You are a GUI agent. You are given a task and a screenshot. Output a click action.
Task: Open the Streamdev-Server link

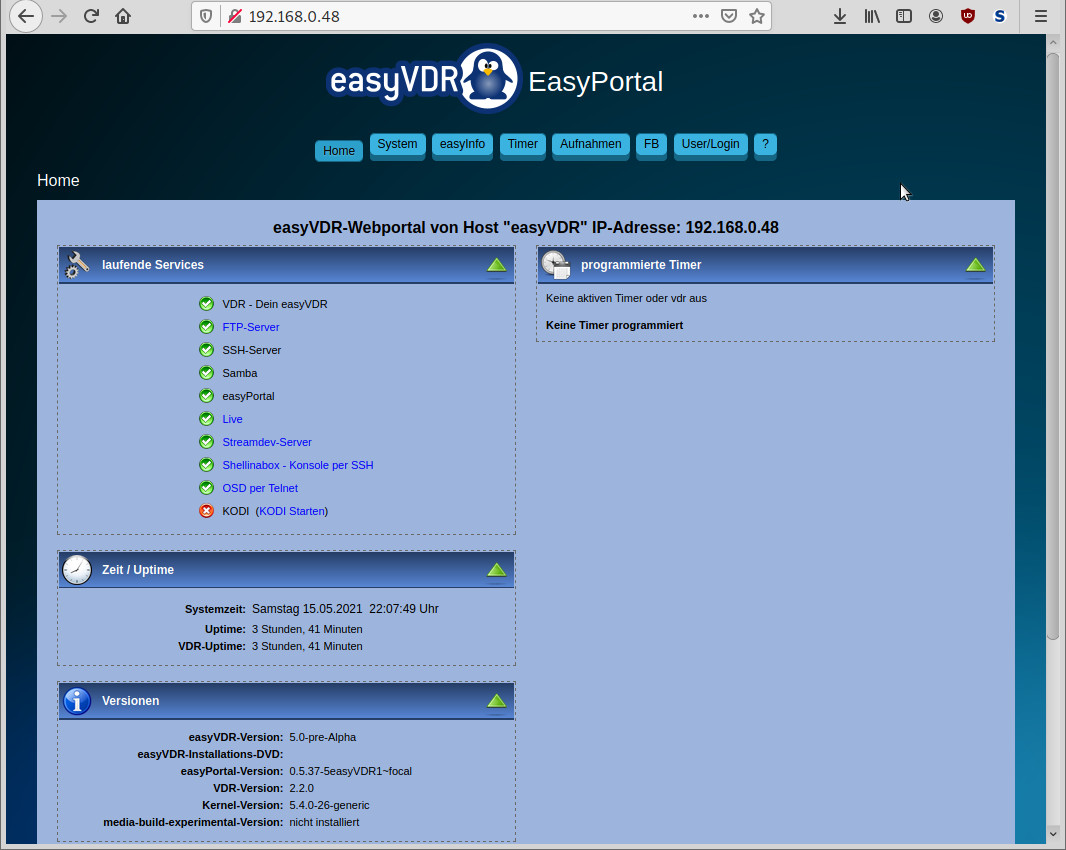(x=266, y=442)
